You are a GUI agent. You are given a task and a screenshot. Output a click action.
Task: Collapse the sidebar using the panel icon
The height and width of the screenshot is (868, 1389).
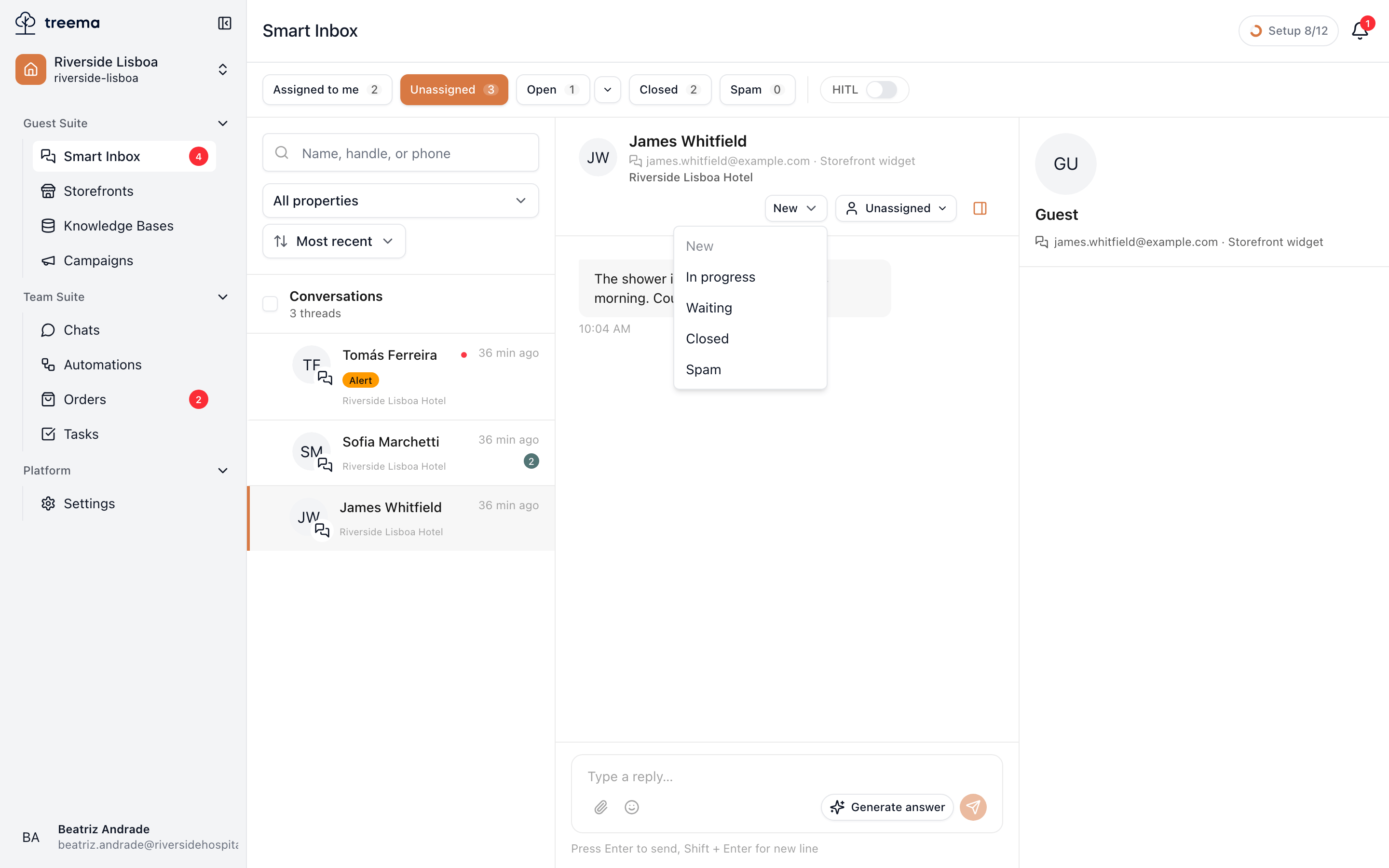(x=224, y=23)
